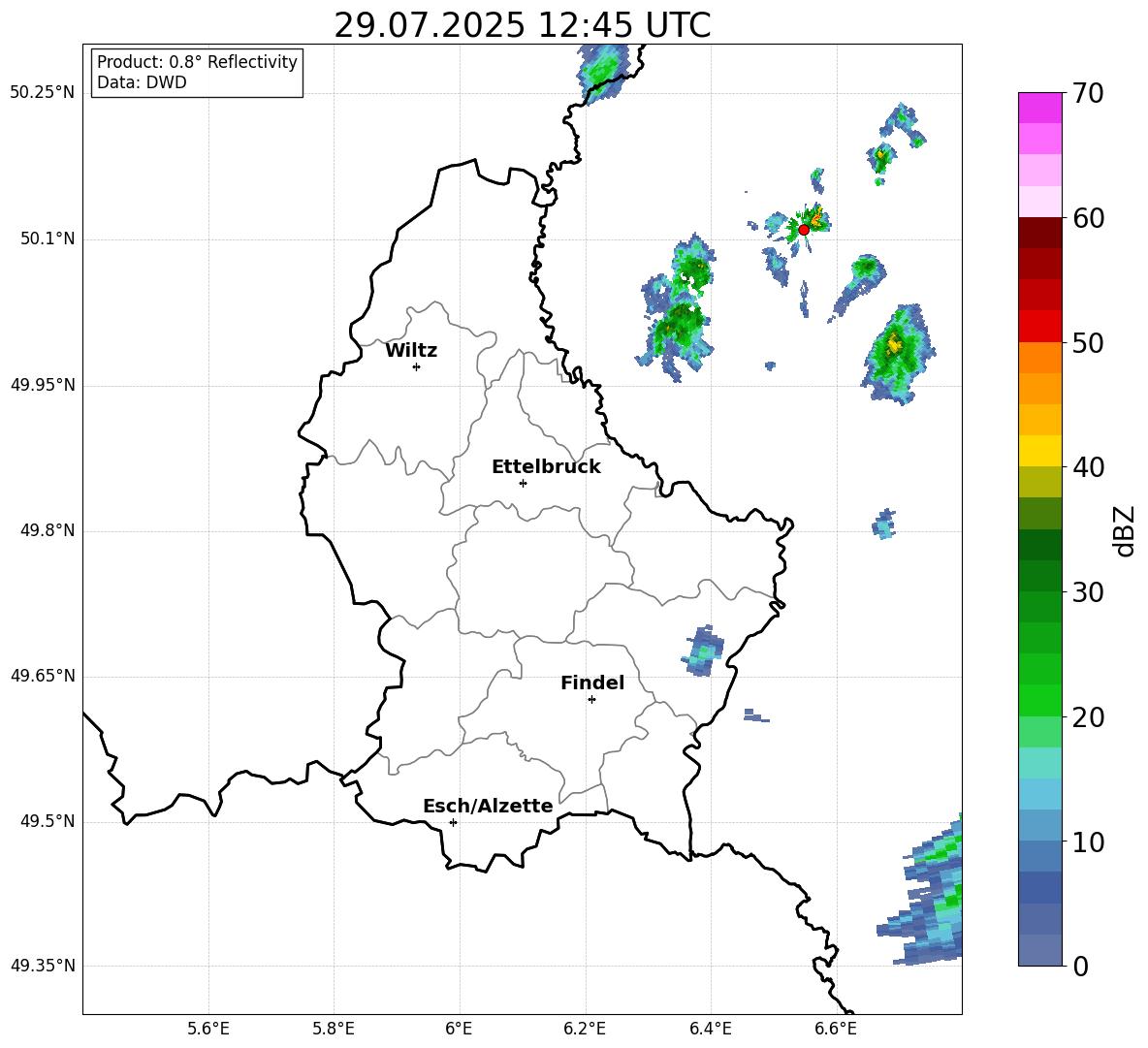1148x1048 pixels.
Task: Click the 49.65°N latitude label
Action: (x=43, y=676)
